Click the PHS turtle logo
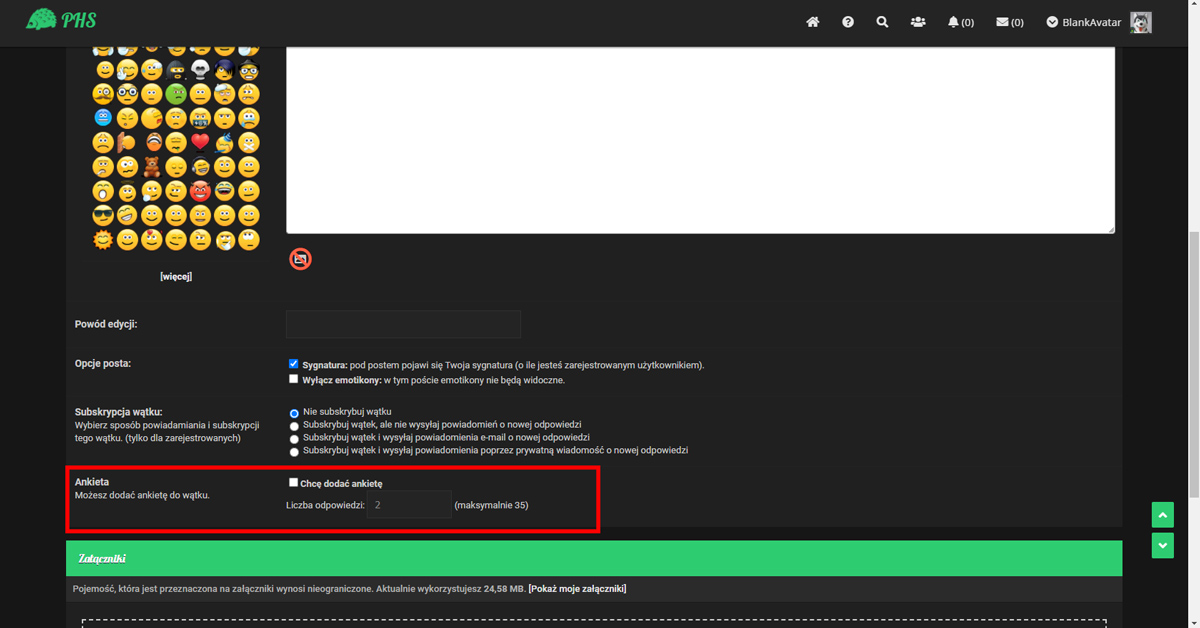1200x628 pixels. point(61,19)
